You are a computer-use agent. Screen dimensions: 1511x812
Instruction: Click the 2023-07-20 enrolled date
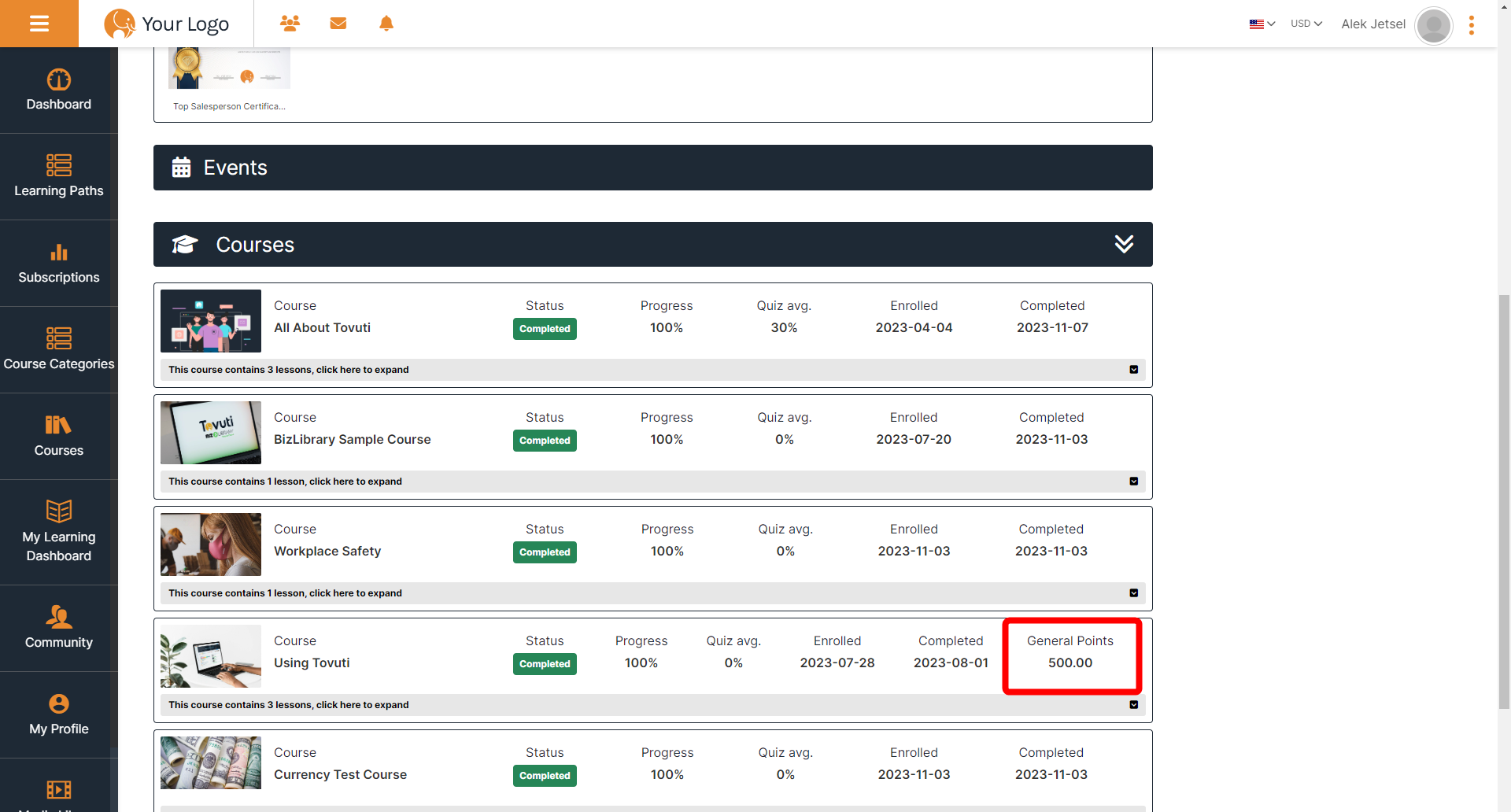pyautogui.click(x=914, y=439)
